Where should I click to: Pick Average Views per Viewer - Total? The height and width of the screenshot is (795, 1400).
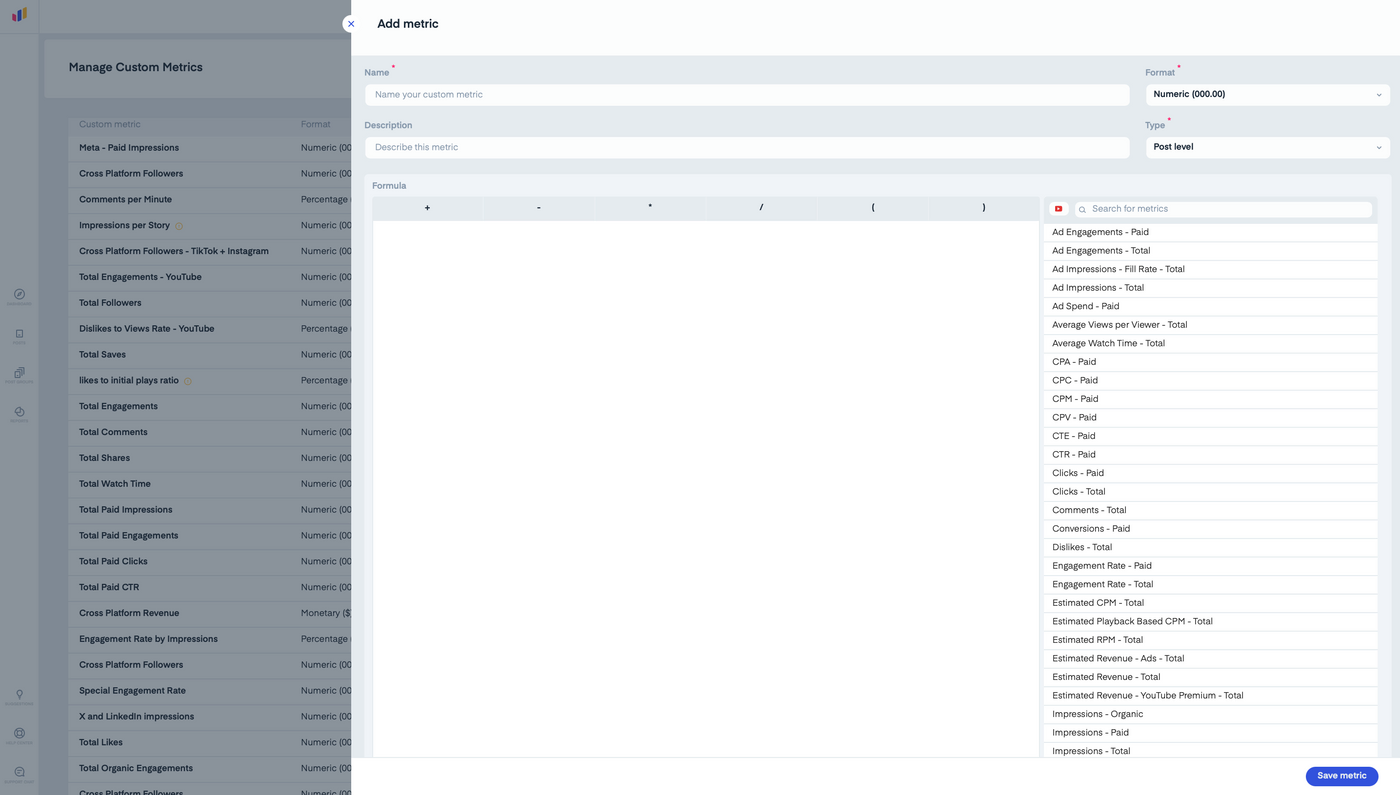point(1210,325)
